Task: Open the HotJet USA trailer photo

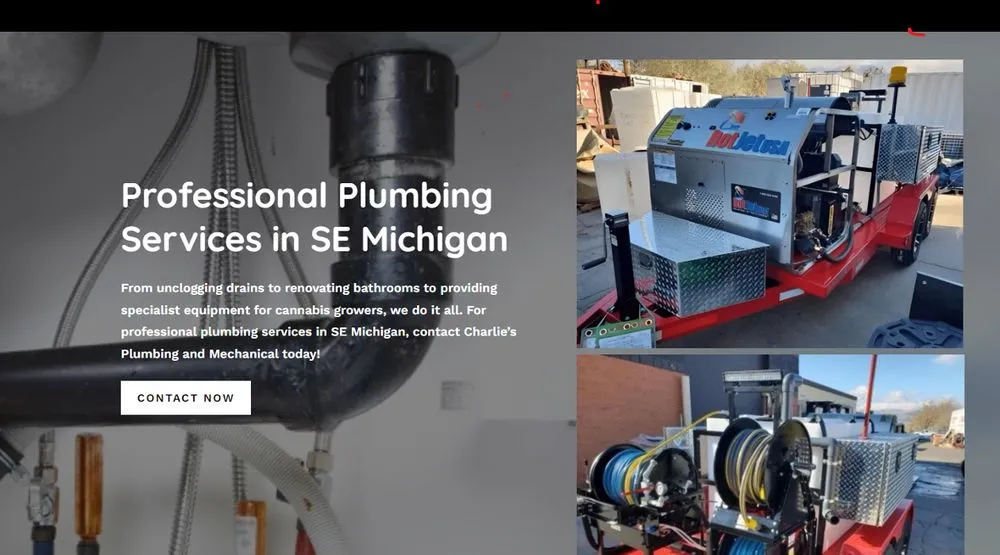Action: [x=770, y=204]
